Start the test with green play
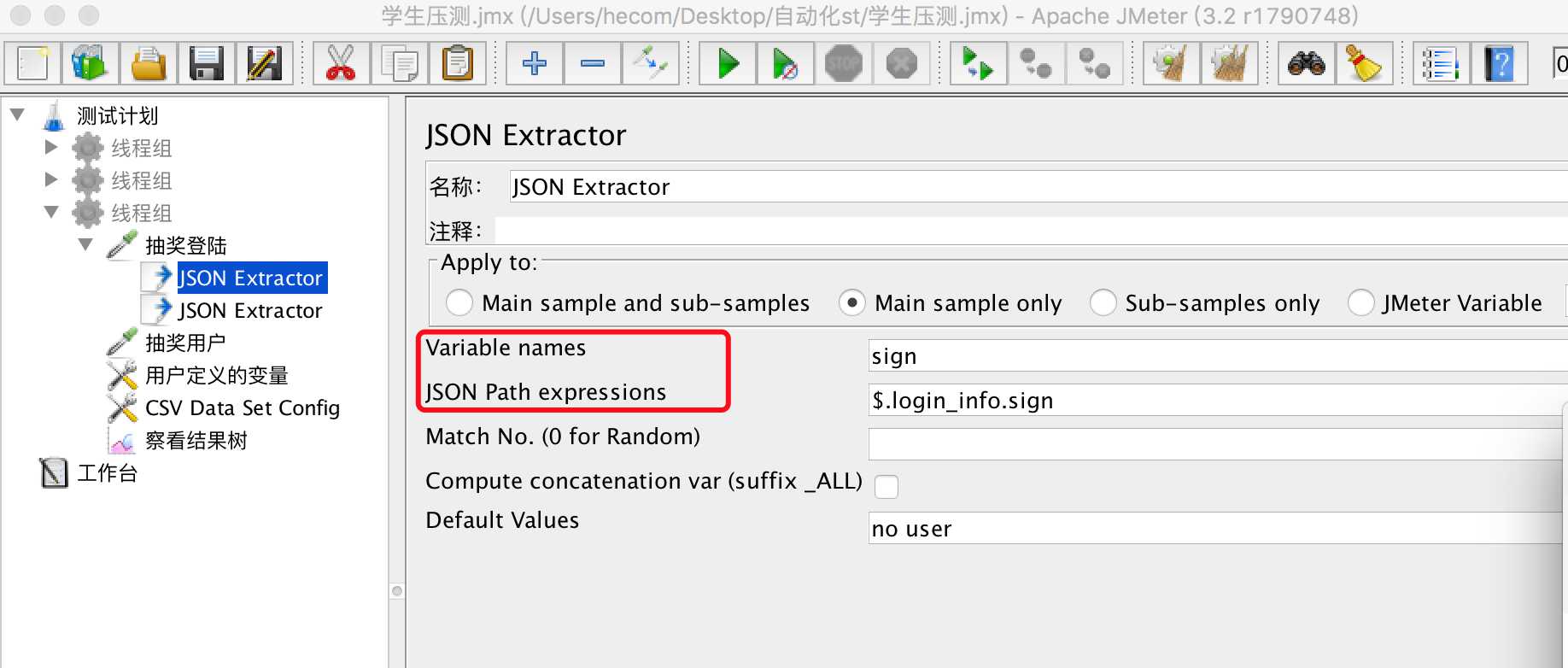This screenshot has width=1568, height=668. [728, 63]
